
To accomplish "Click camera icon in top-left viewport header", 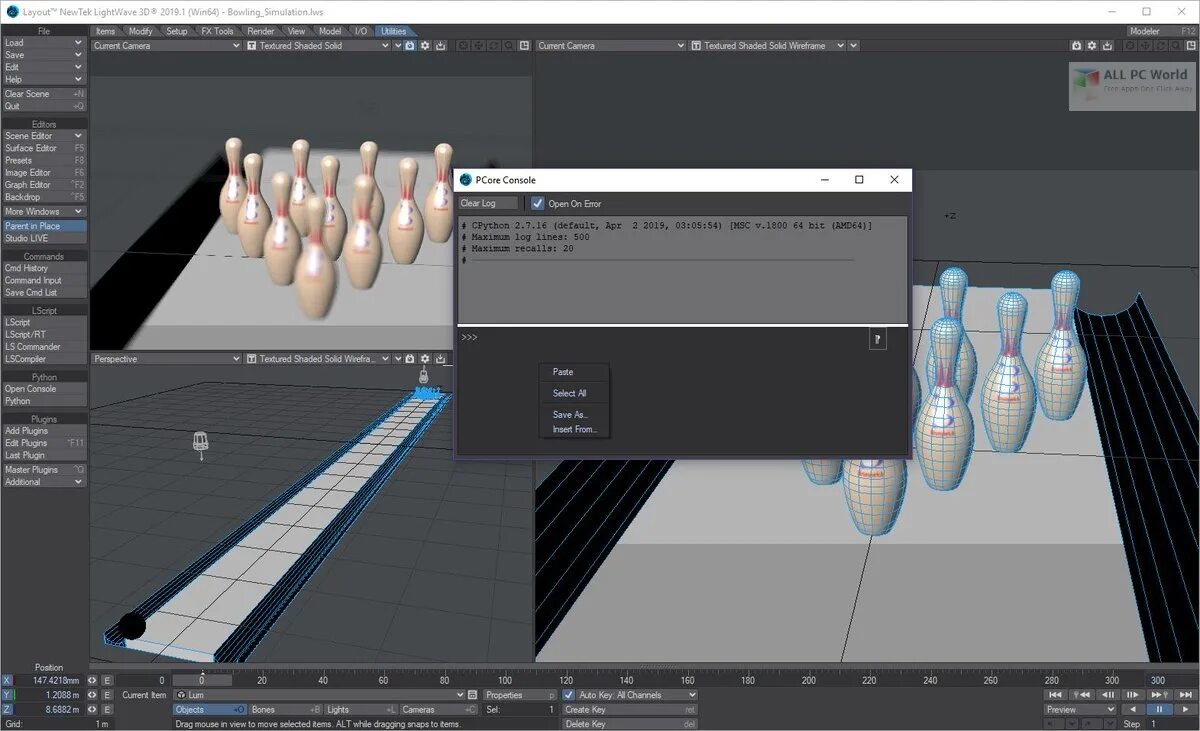I will [x=410, y=46].
